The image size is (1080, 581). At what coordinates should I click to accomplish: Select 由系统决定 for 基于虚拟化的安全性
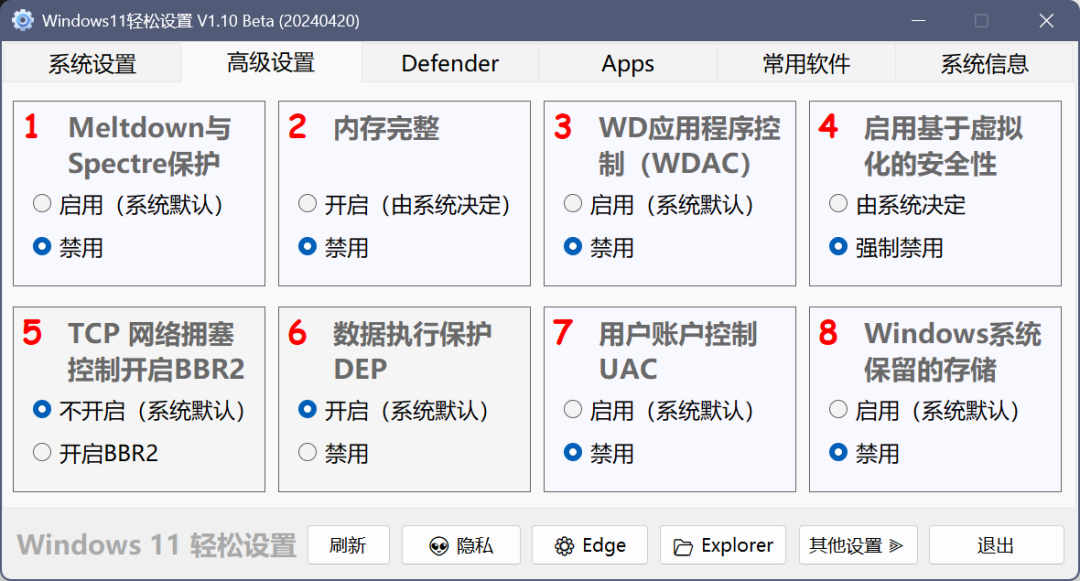click(838, 204)
